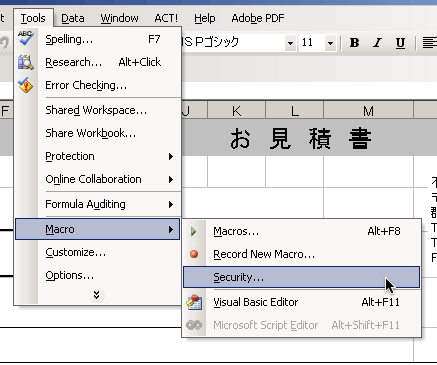437x365 pixels.
Task: Choose Macros... from the Macro submenu
Action: point(301,231)
